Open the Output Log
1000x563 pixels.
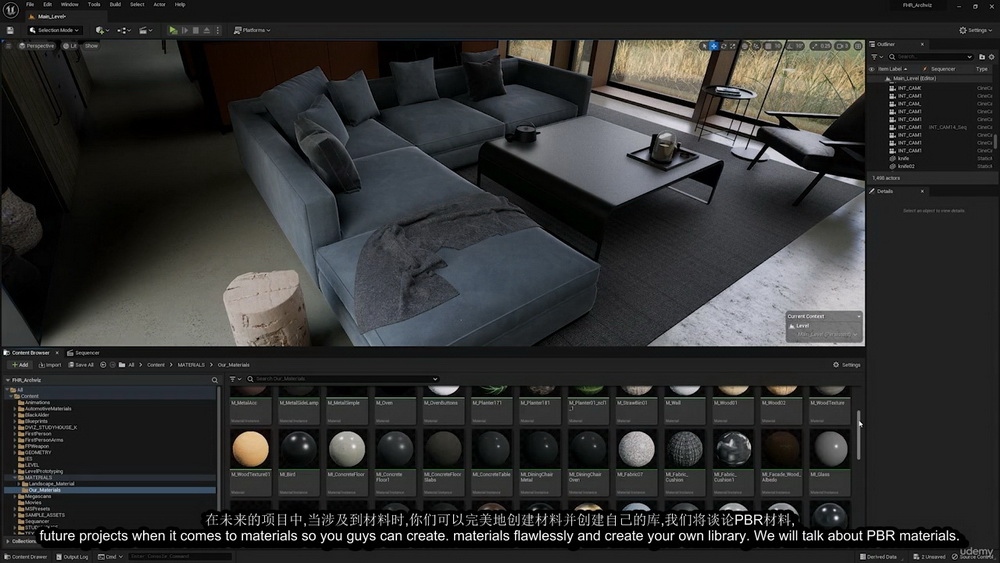(72, 557)
